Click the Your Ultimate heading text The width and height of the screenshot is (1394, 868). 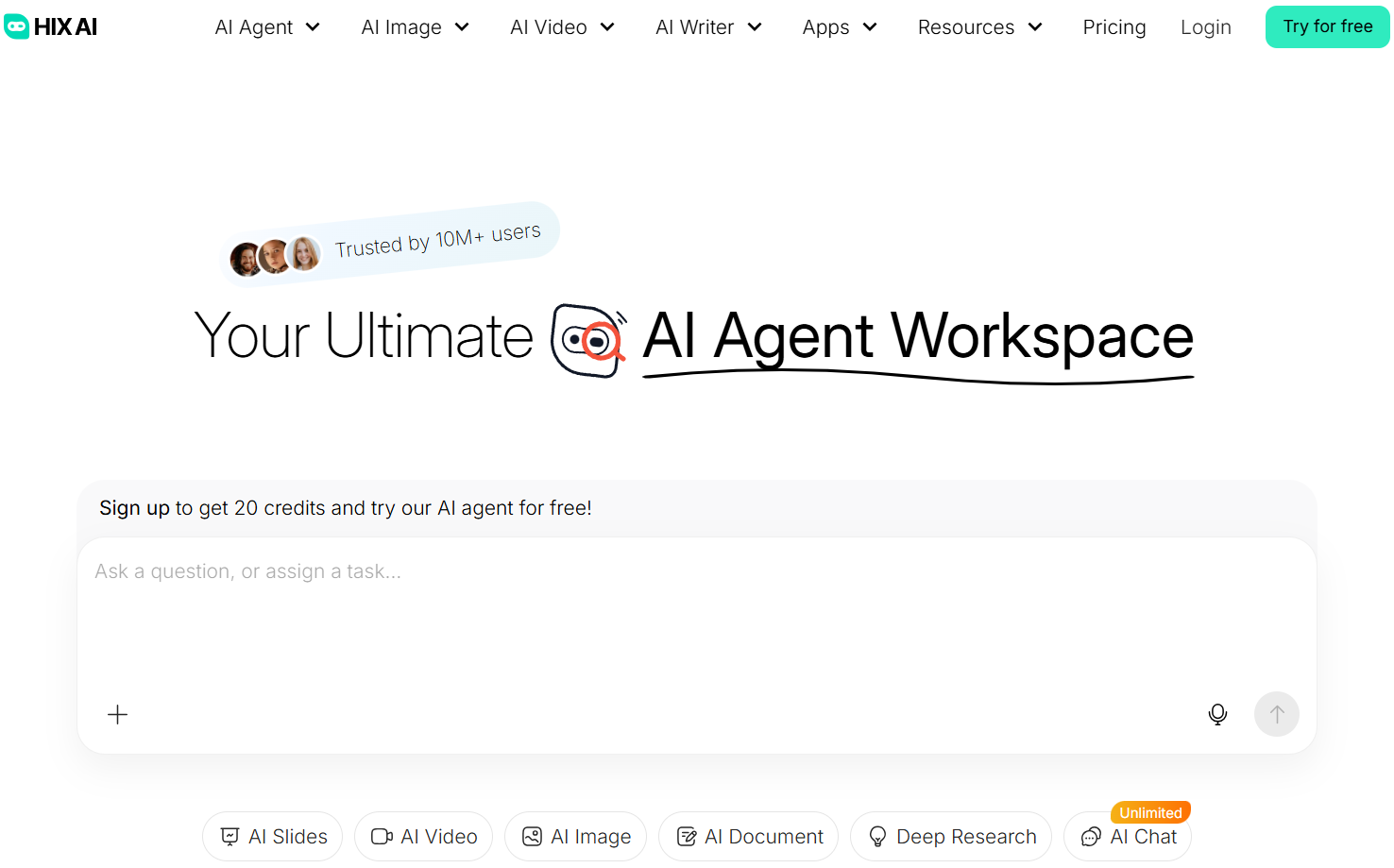coord(364,335)
